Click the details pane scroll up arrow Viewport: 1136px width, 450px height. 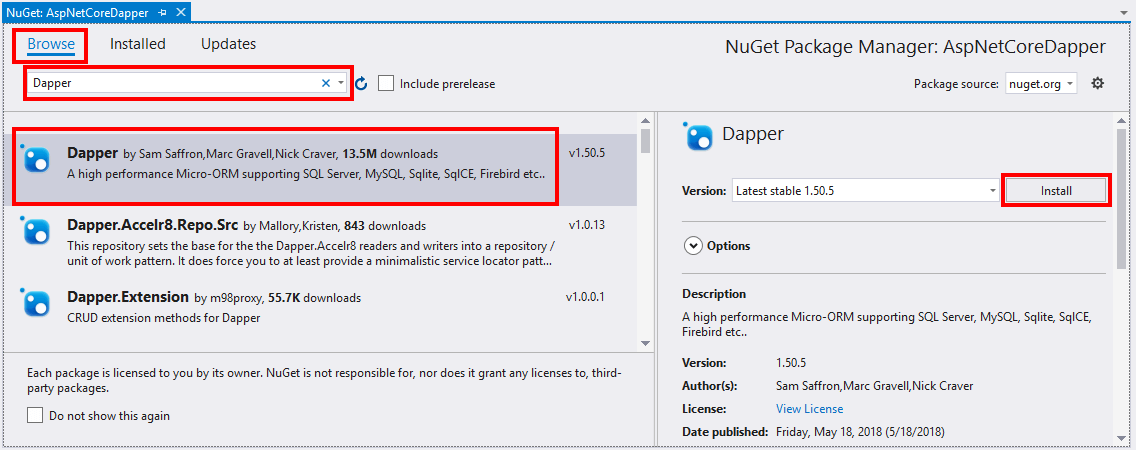click(x=1122, y=120)
